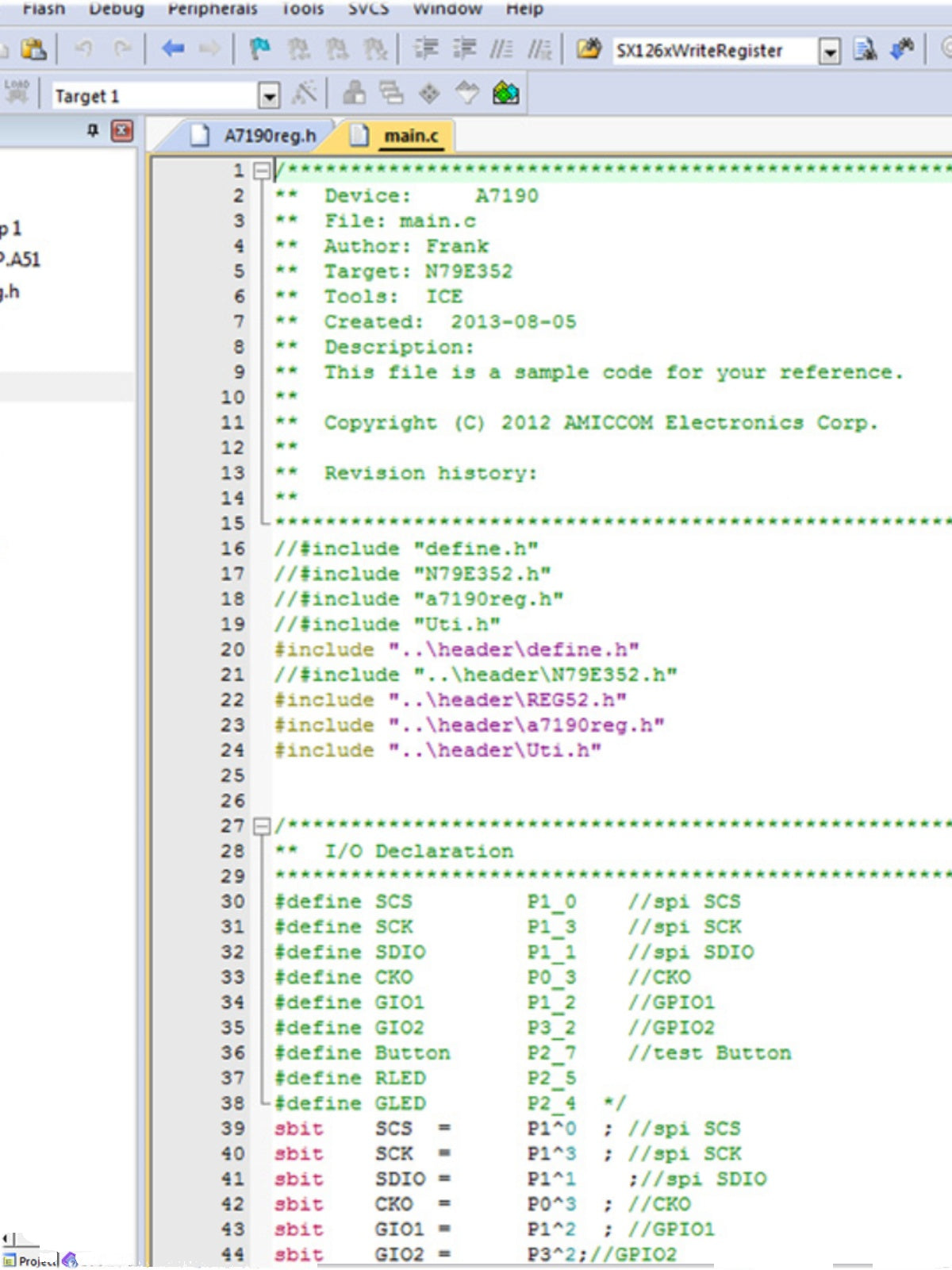Toggle the pin on the Project panel
952x1270 pixels.
[x=93, y=130]
